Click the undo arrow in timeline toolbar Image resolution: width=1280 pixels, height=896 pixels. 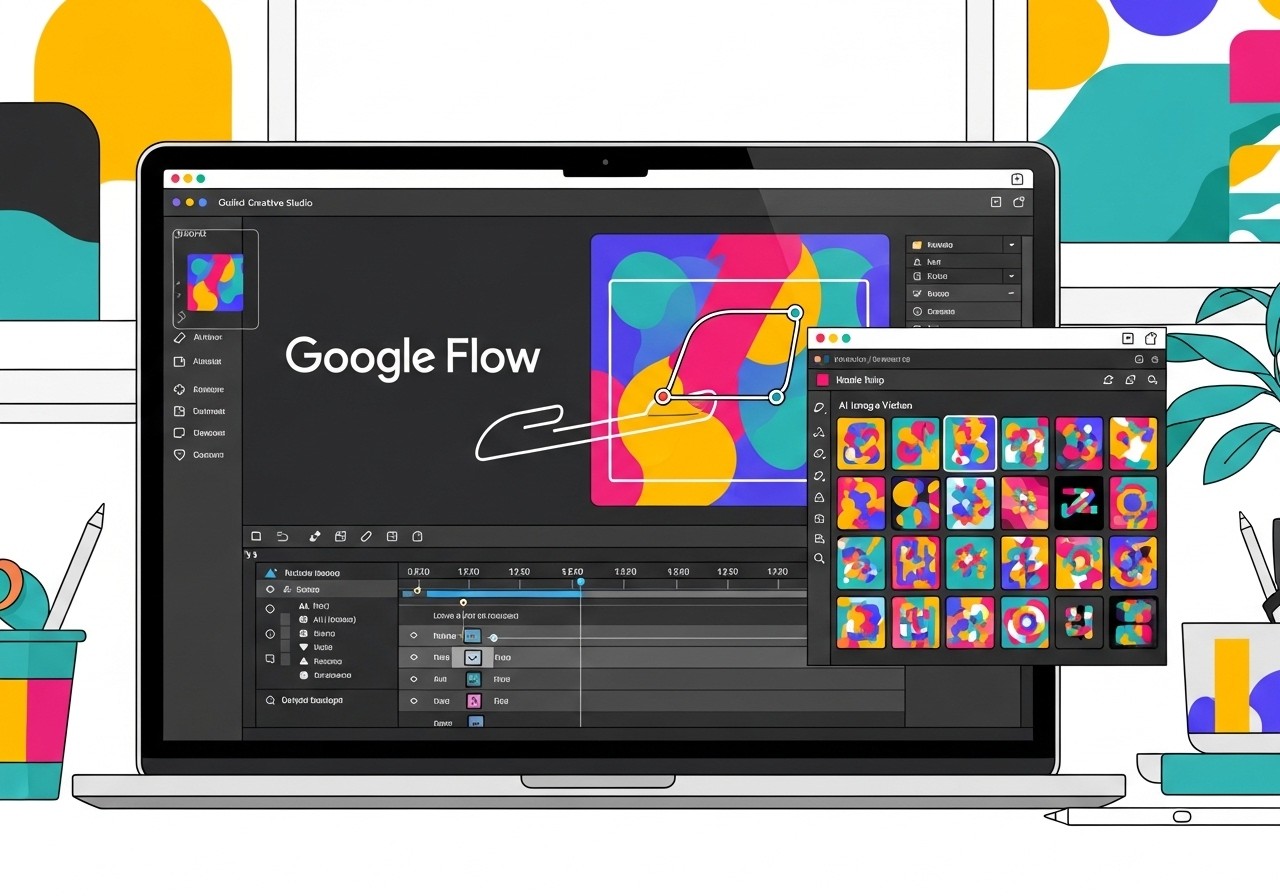(282, 537)
